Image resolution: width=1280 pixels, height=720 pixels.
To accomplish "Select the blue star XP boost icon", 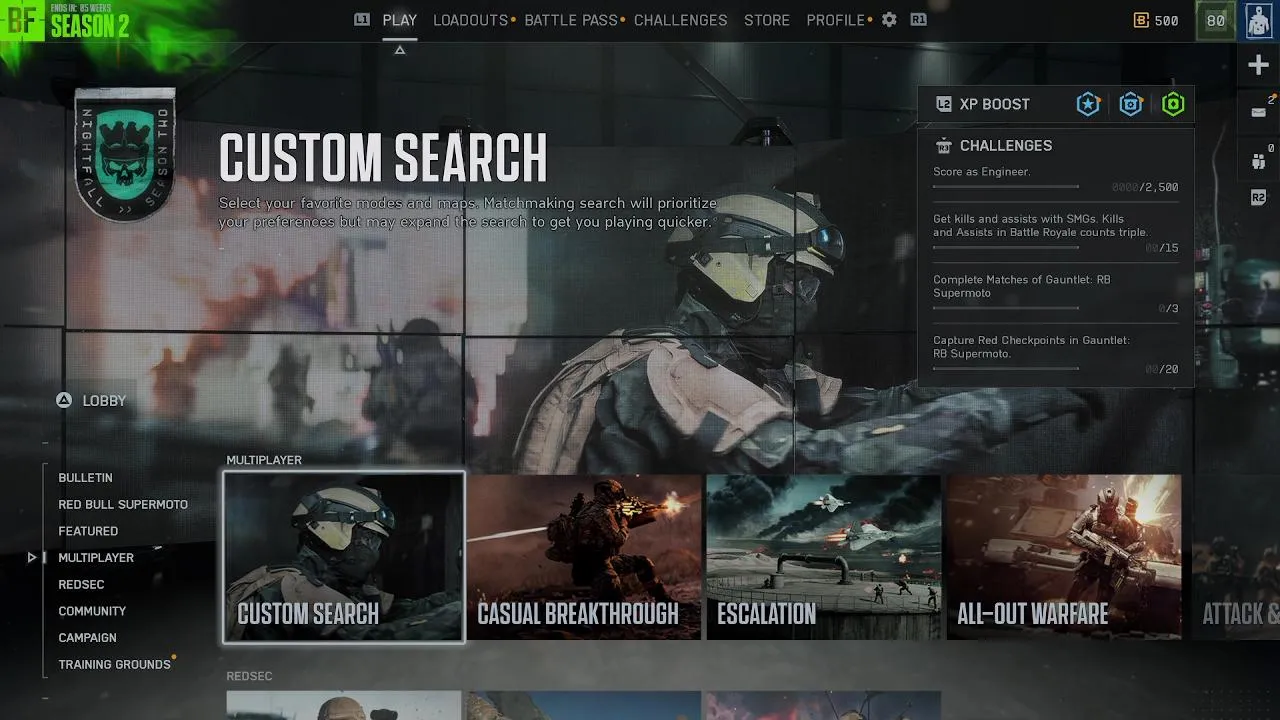I will 1088,104.
